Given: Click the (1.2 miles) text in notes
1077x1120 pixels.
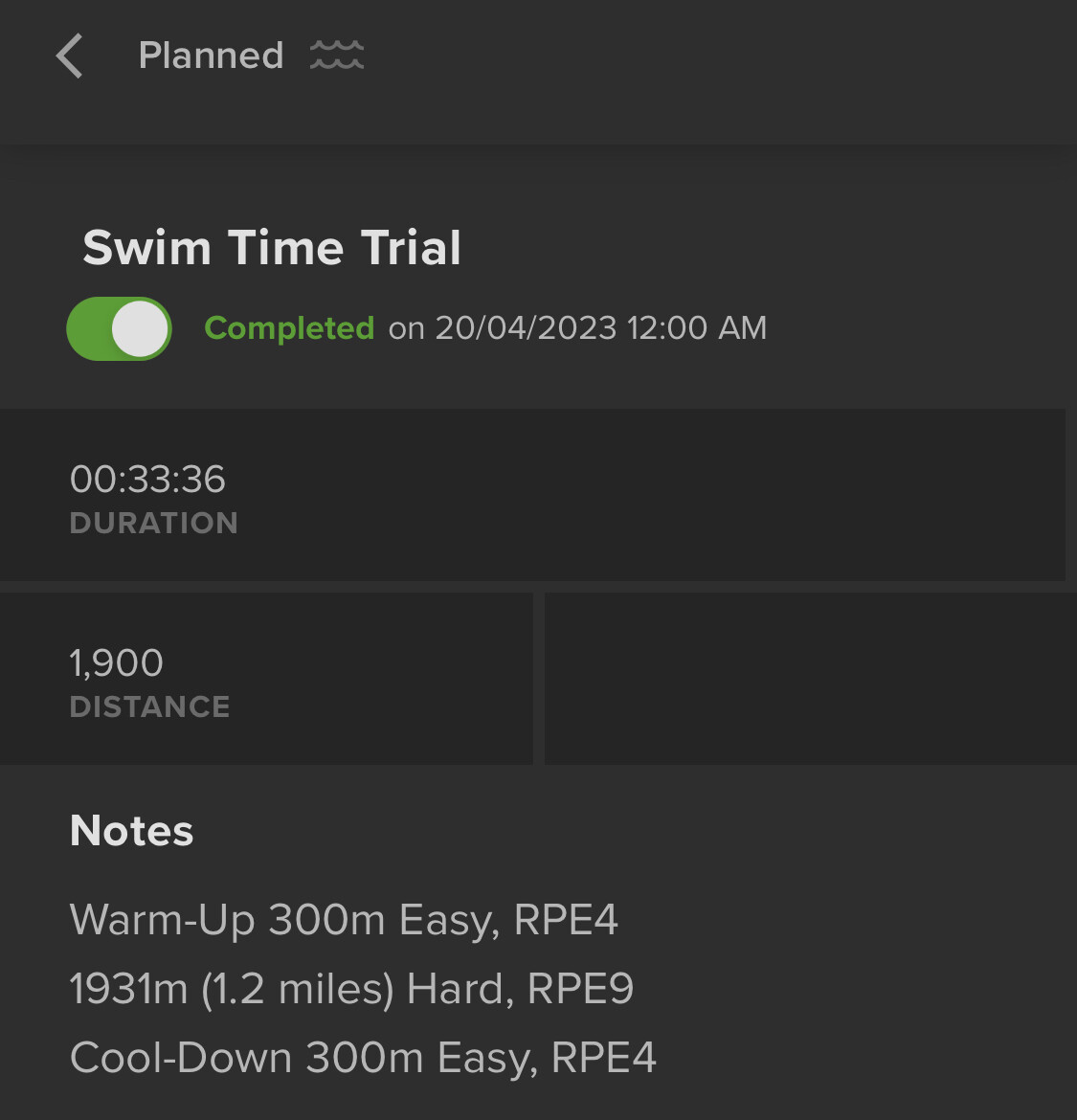Looking at the screenshot, I should coord(298,989).
